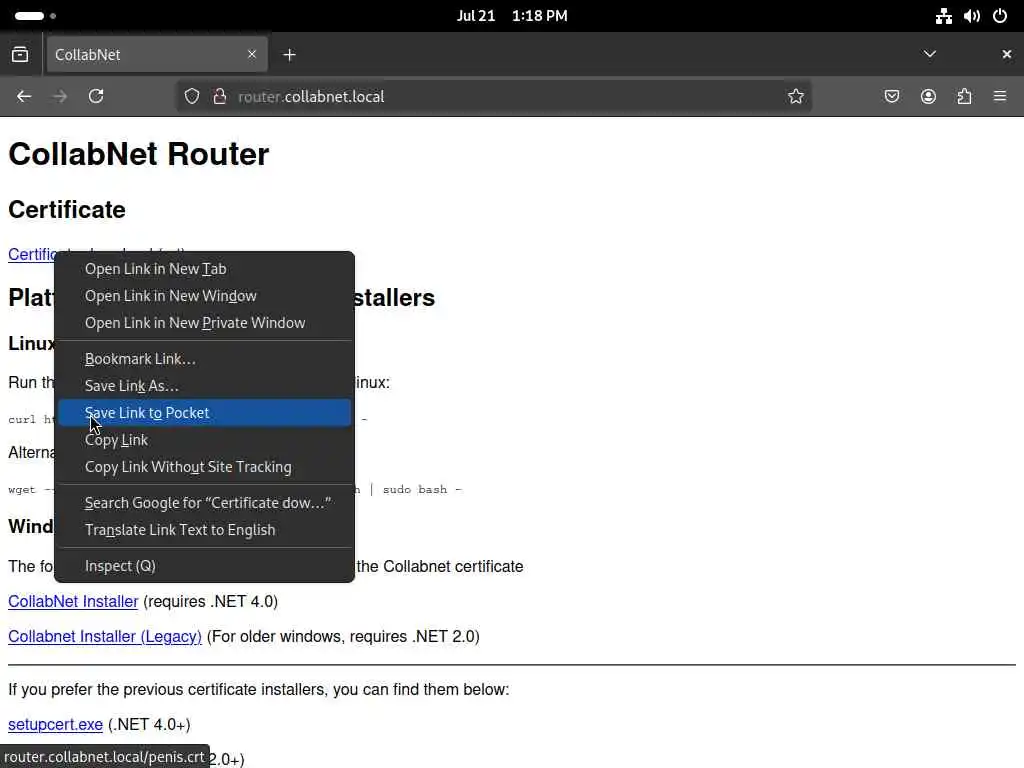The height and width of the screenshot is (768, 1024).
Task: Open the setupcert.exe link
Action: [56, 725]
